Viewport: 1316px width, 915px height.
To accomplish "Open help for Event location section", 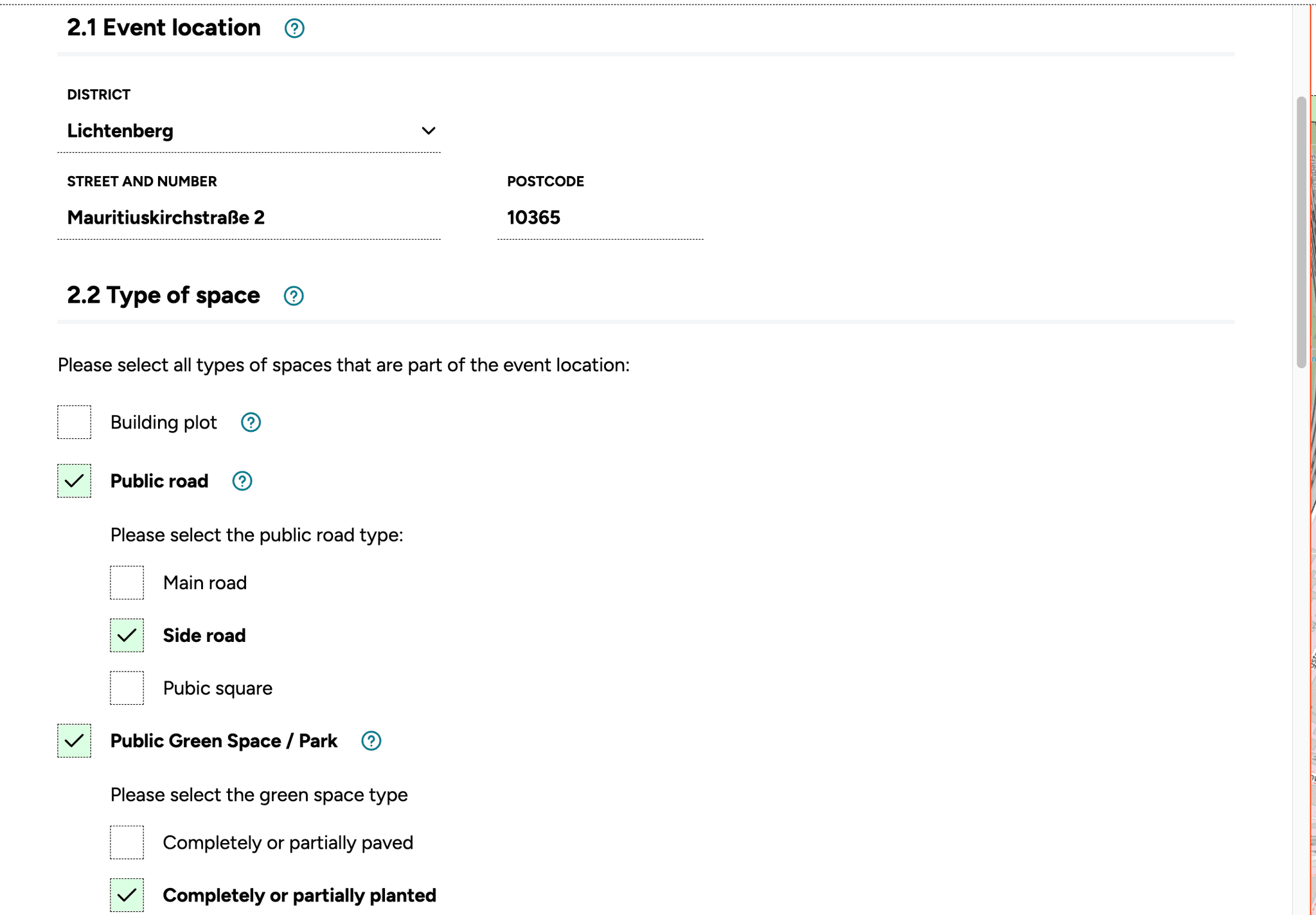I will tap(294, 28).
